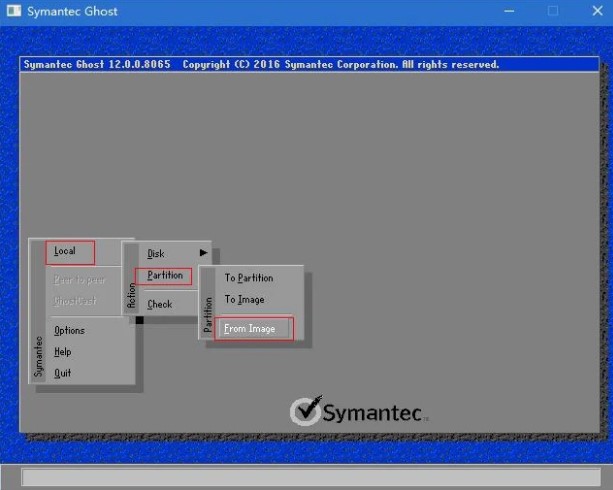The image size is (613, 490).
Task: Minimize the Symantec Ghost window
Action: pos(509,11)
